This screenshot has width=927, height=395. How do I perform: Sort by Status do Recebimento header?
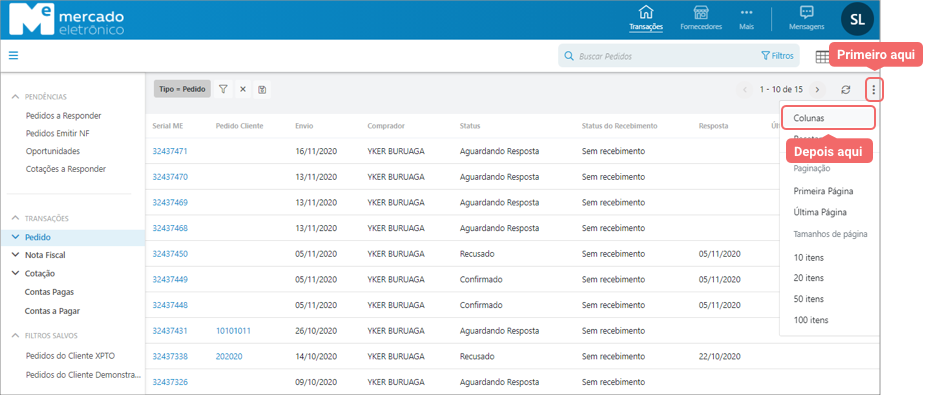point(620,126)
